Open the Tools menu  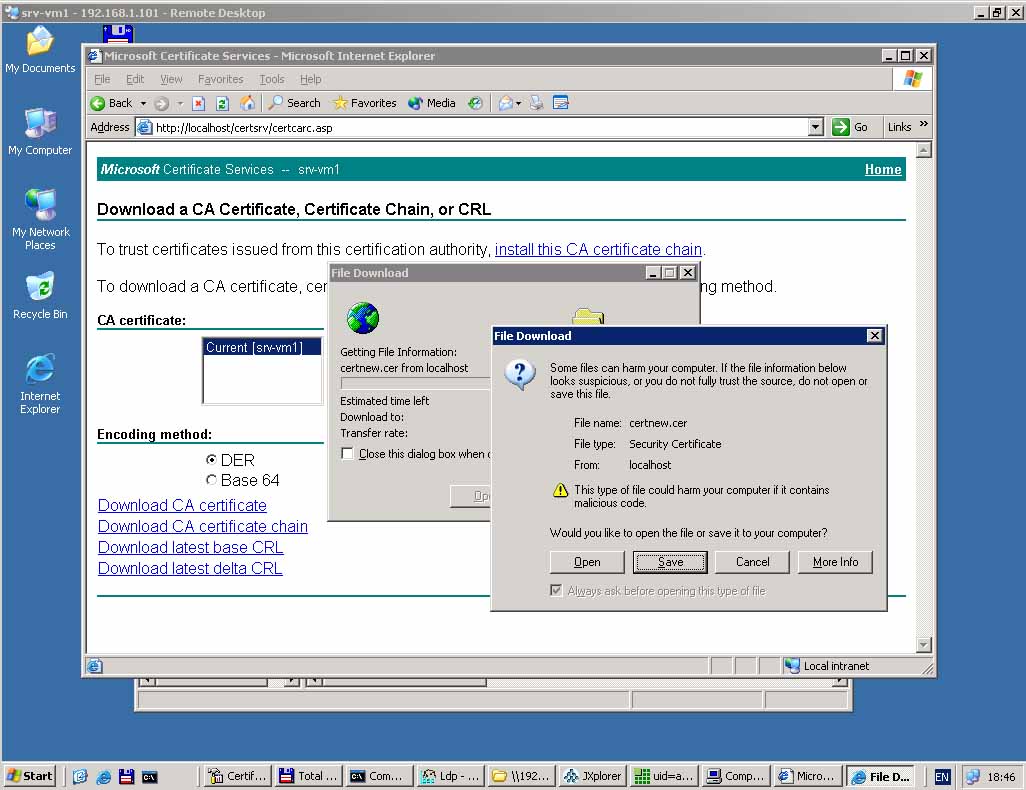click(272, 79)
